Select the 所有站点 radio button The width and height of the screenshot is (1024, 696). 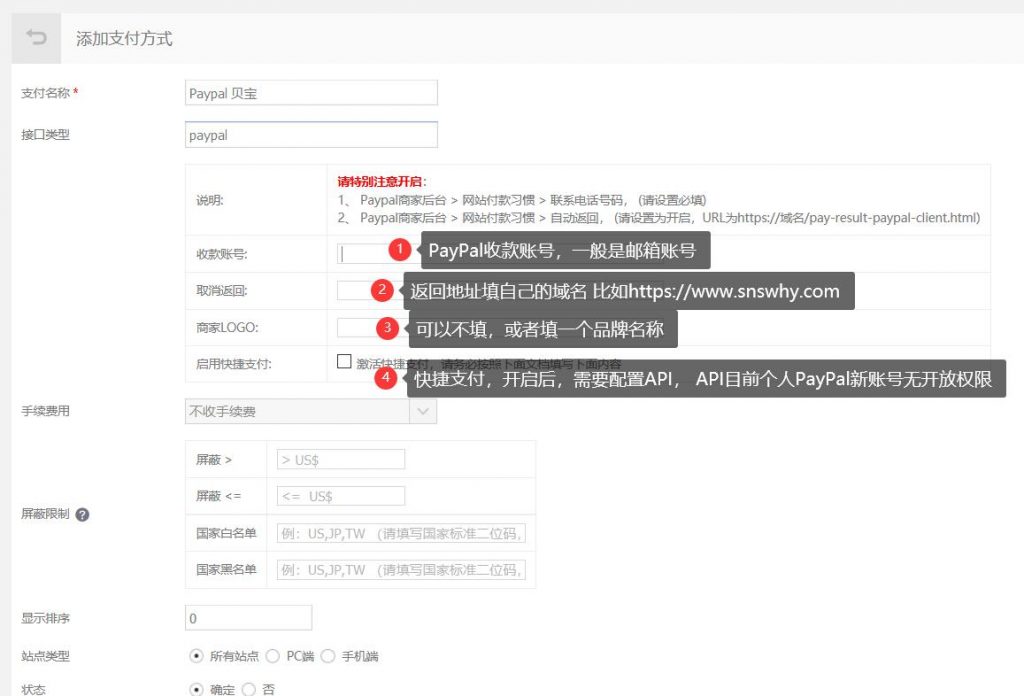point(196,656)
